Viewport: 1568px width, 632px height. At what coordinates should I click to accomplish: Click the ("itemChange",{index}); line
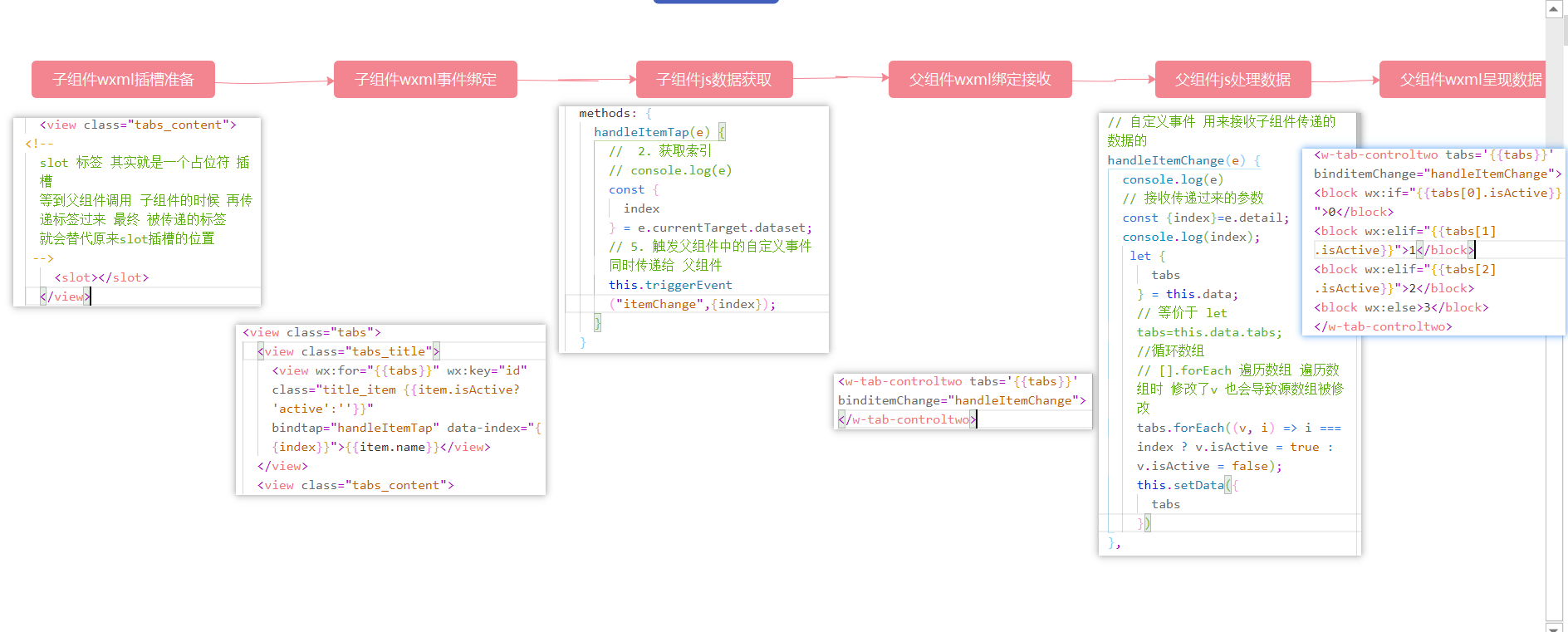coord(693,304)
